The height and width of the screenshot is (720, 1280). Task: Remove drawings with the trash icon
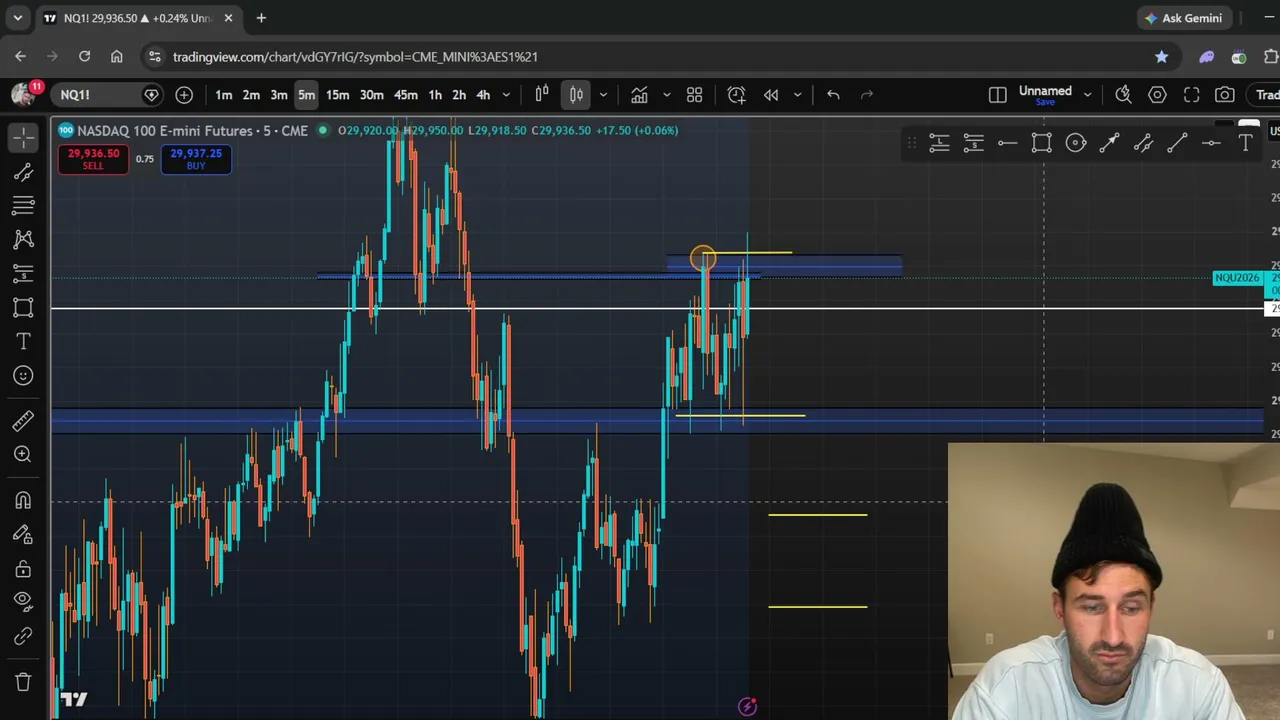[23, 682]
